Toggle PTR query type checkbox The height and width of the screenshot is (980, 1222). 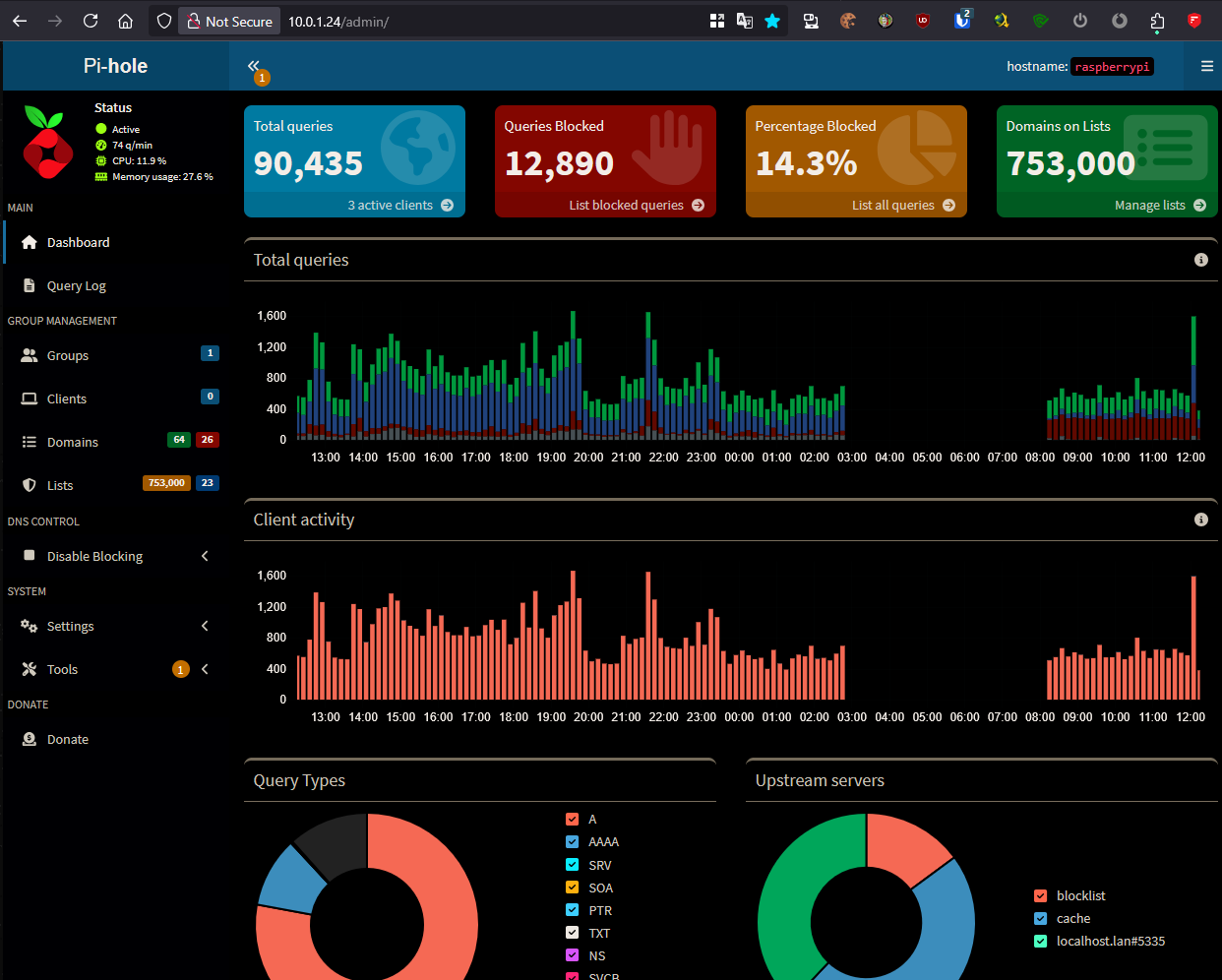tap(573, 910)
